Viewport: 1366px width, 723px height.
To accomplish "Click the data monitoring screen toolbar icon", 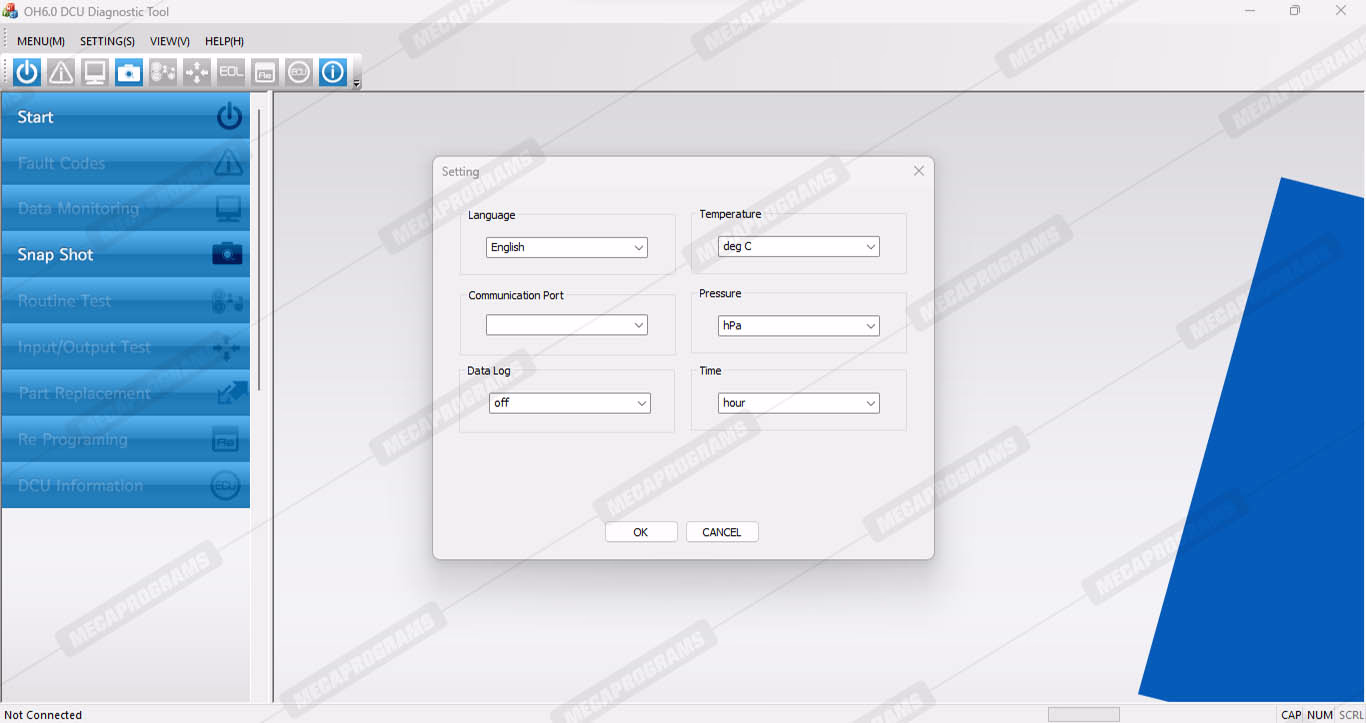I will [x=95, y=72].
